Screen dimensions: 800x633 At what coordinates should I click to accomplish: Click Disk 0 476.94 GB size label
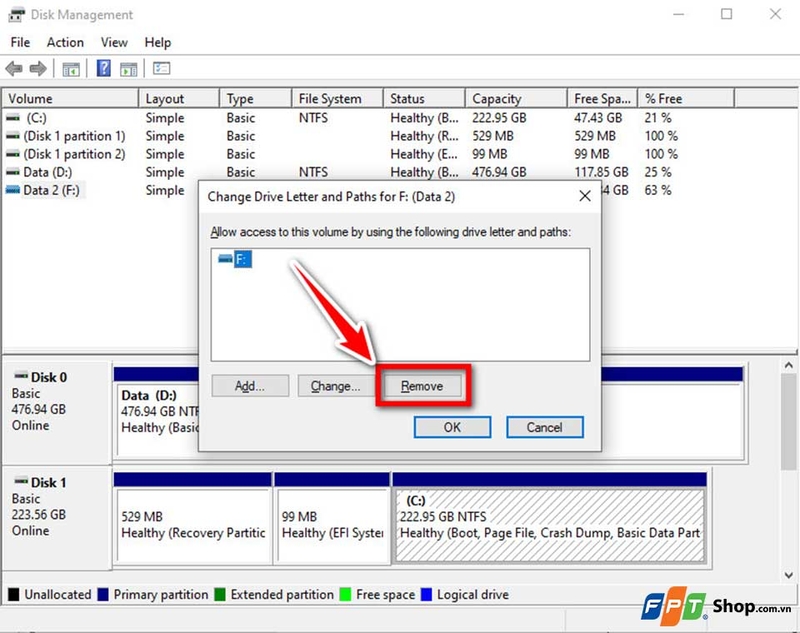click(39, 409)
